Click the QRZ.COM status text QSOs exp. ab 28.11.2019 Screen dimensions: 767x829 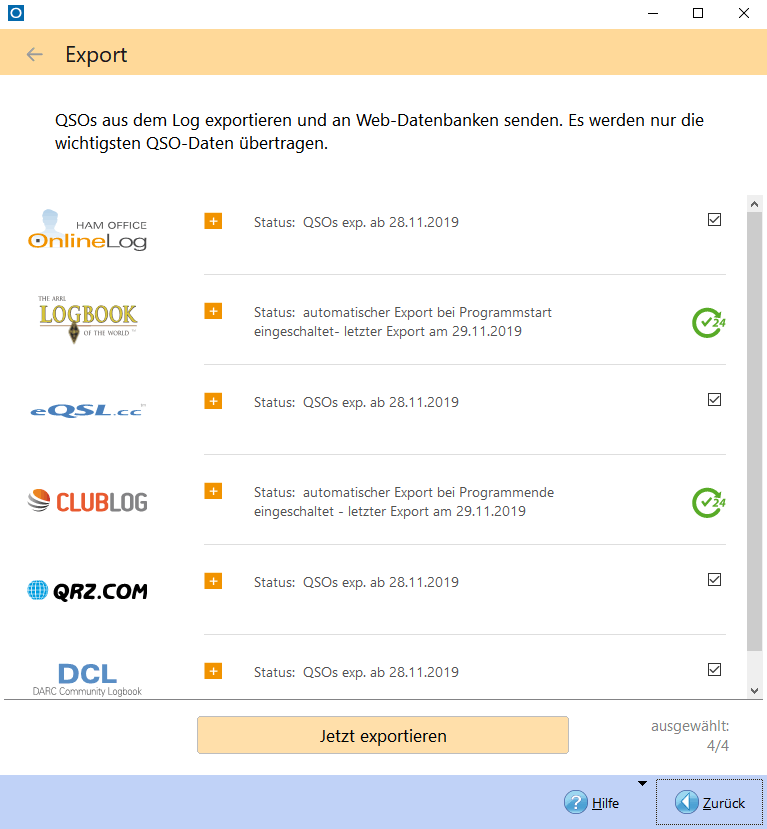tap(381, 582)
